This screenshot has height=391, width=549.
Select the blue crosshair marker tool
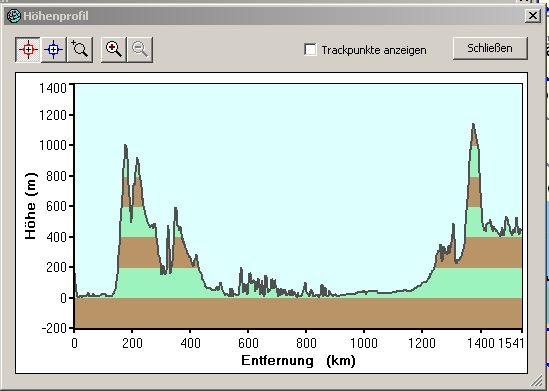pyautogui.click(x=54, y=50)
